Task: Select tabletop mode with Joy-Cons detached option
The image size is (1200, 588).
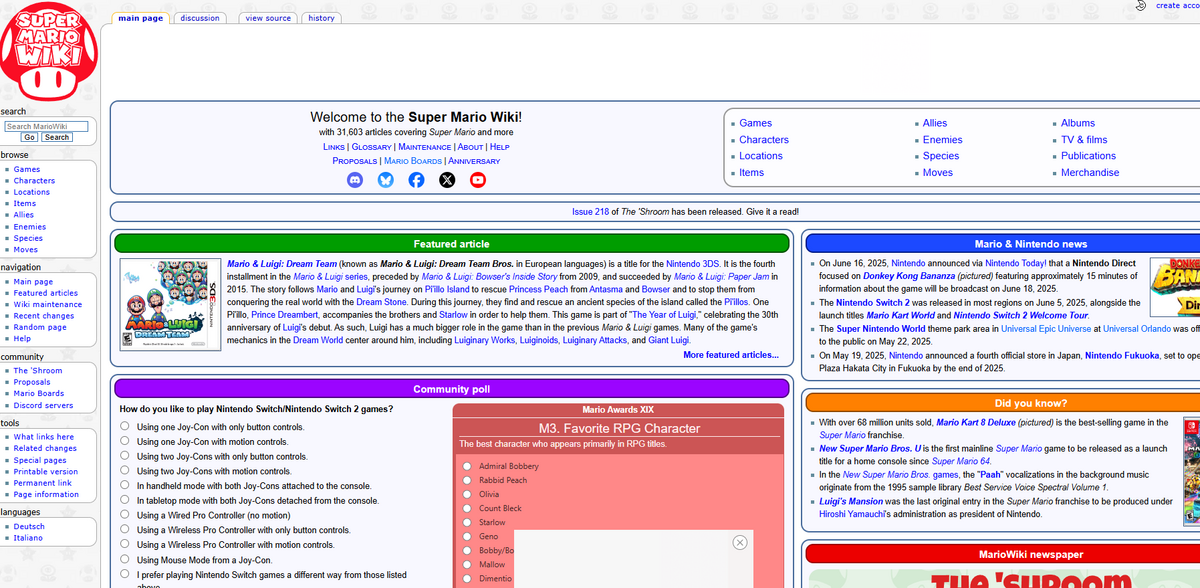Action: tap(125, 500)
